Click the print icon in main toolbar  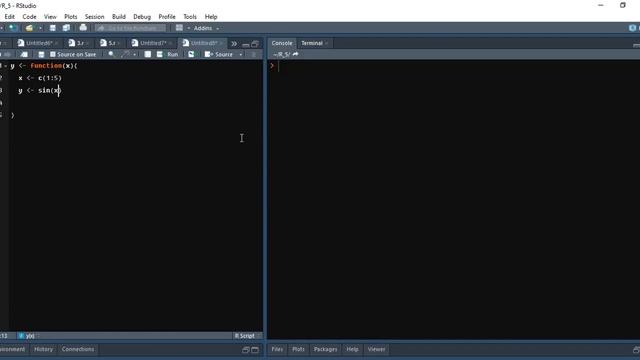(83, 28)
